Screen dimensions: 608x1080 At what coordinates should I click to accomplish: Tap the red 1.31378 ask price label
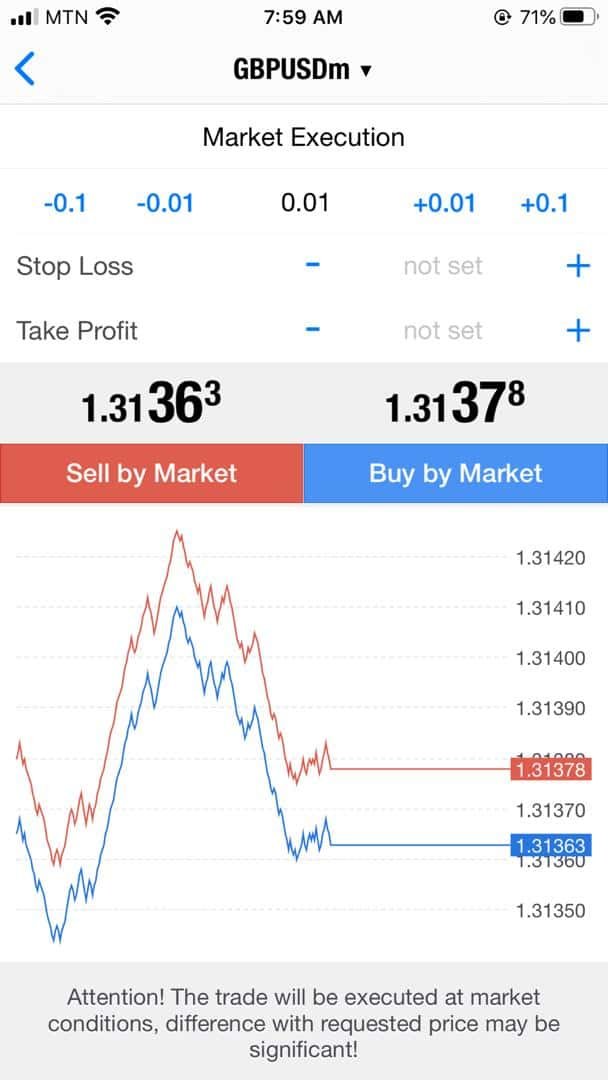549,769
